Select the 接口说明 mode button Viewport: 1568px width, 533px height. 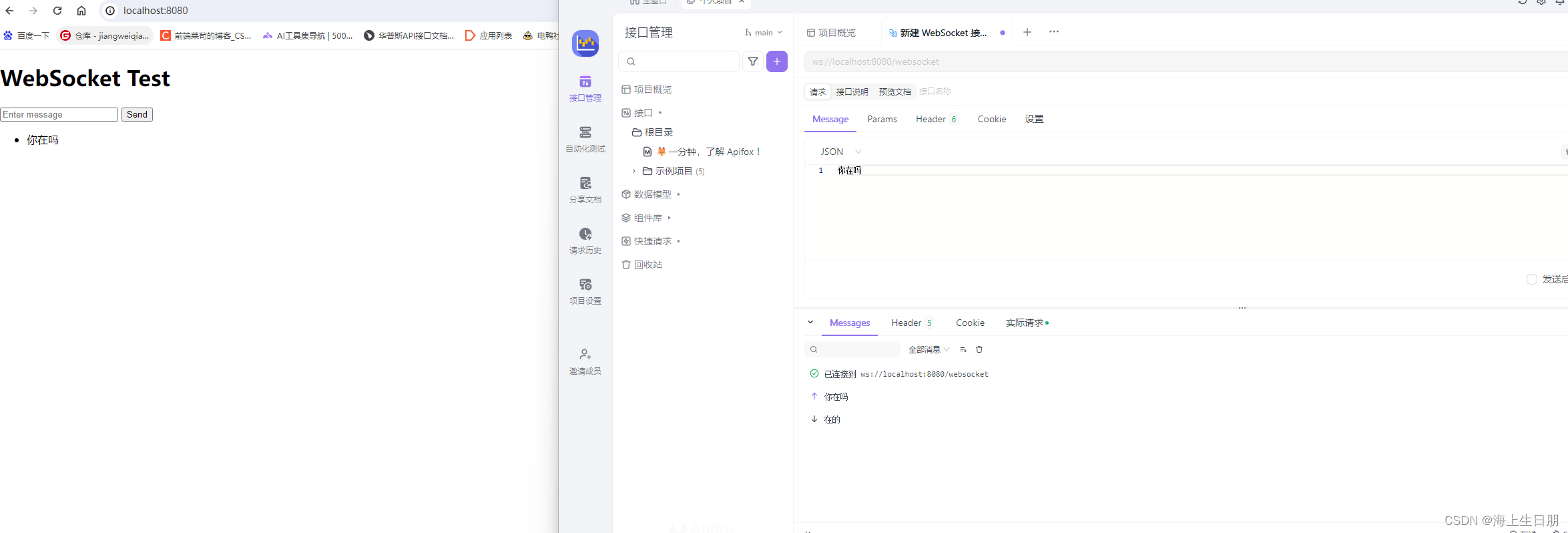tap(852, 92)
